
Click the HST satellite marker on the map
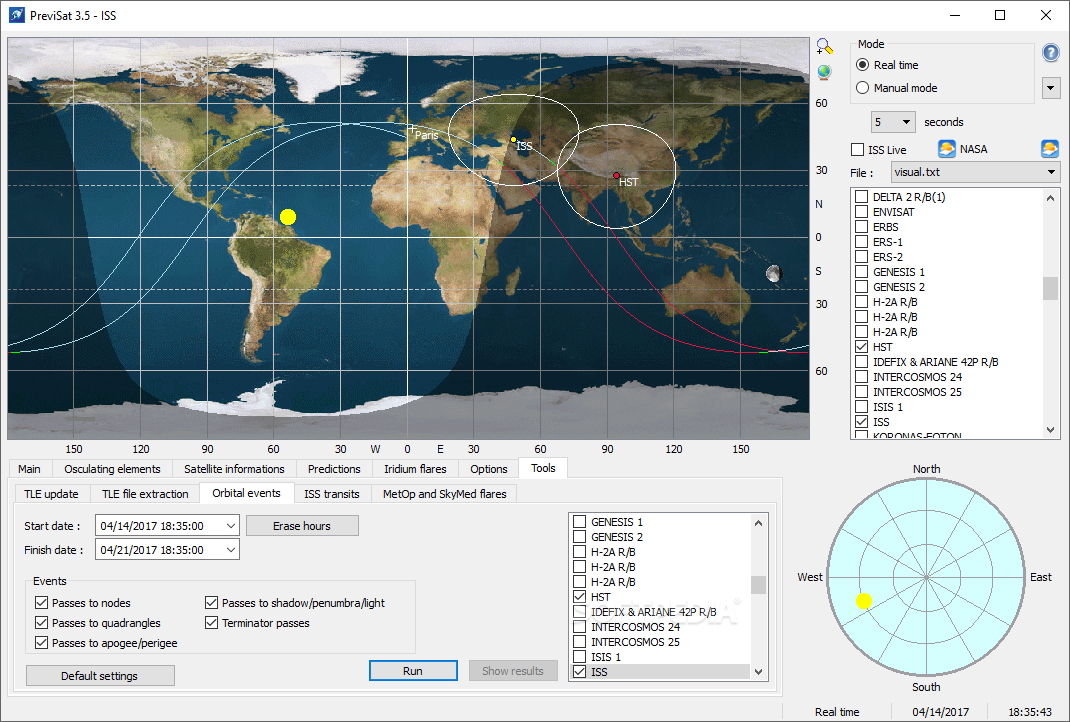coord(616,175)
